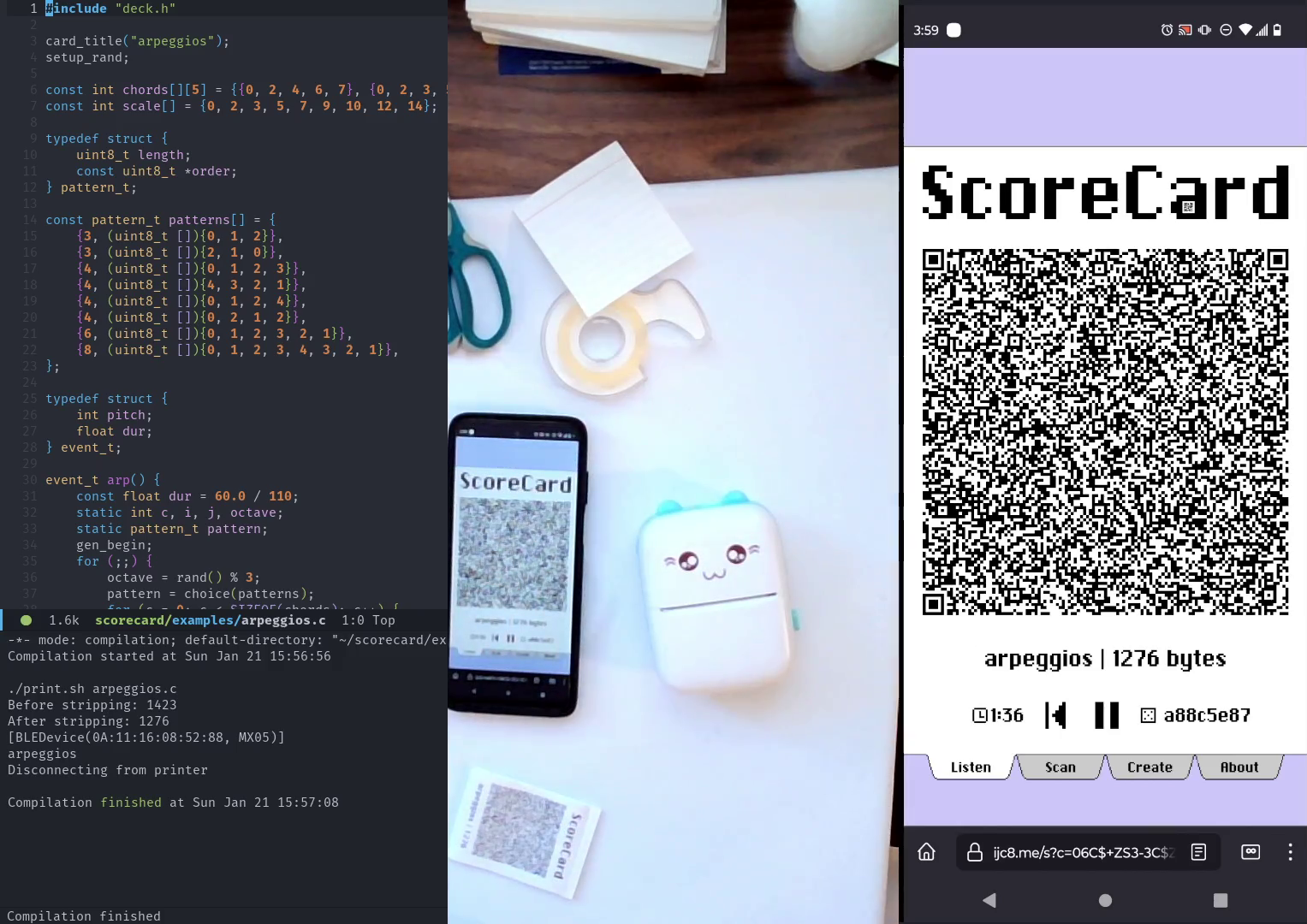The image size is (1307, 924).
Task: Click 'Compilation started at Sun Jan 21' line
Action: tap(169, 656)
